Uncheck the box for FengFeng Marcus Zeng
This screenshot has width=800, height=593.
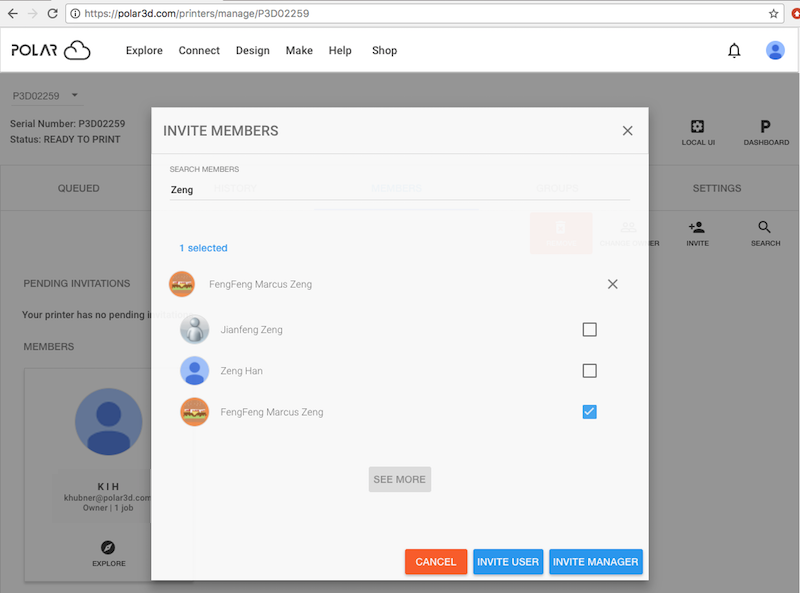pos(589,412)
